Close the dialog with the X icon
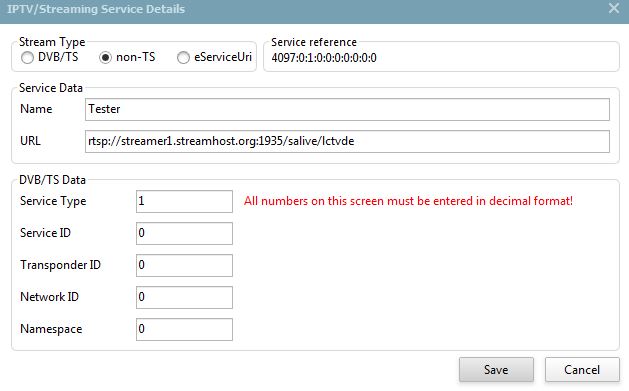 pyautogui.click(x=614, y=8)
